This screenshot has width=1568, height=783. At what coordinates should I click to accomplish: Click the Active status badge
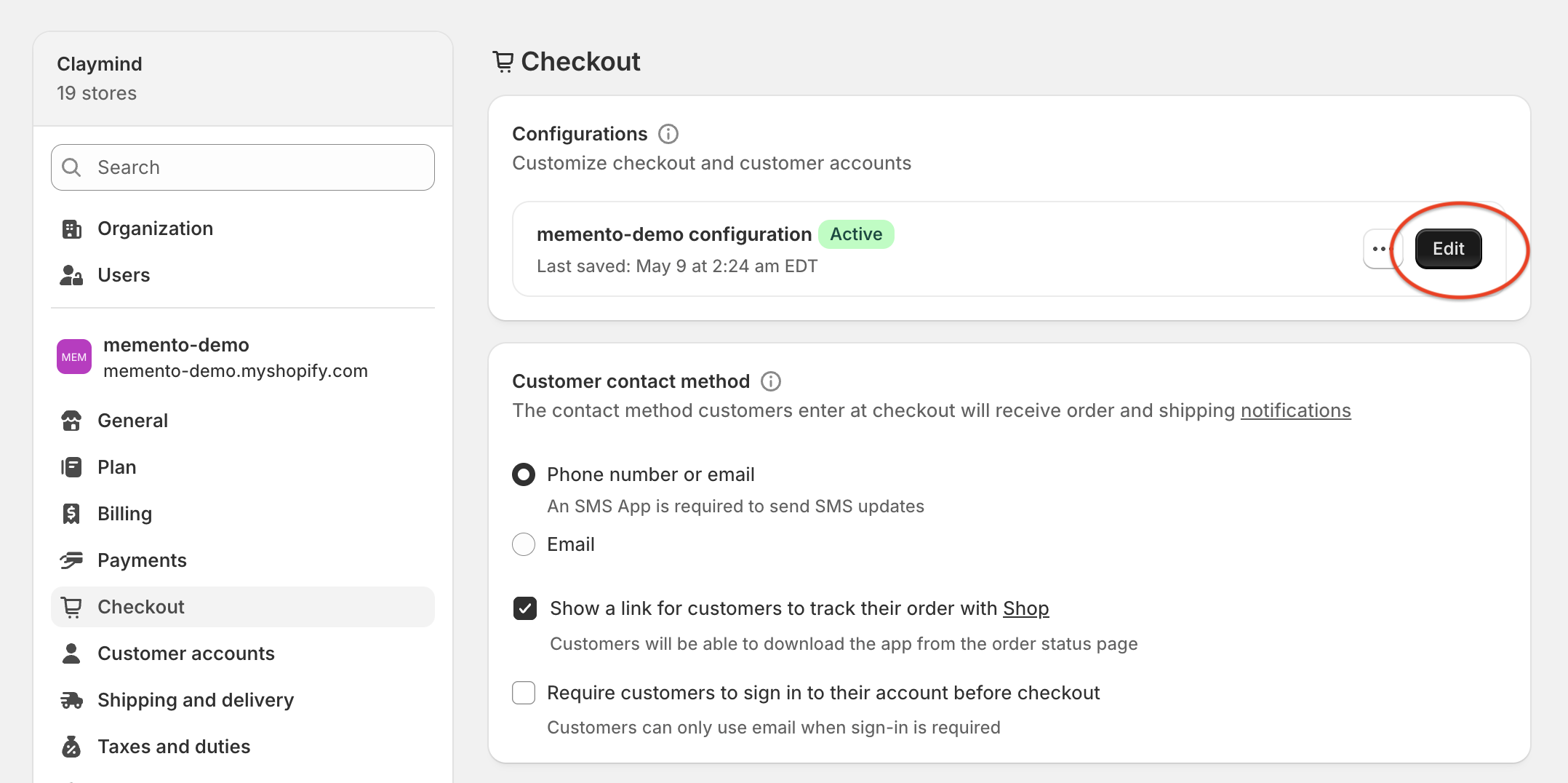[856, 235]
